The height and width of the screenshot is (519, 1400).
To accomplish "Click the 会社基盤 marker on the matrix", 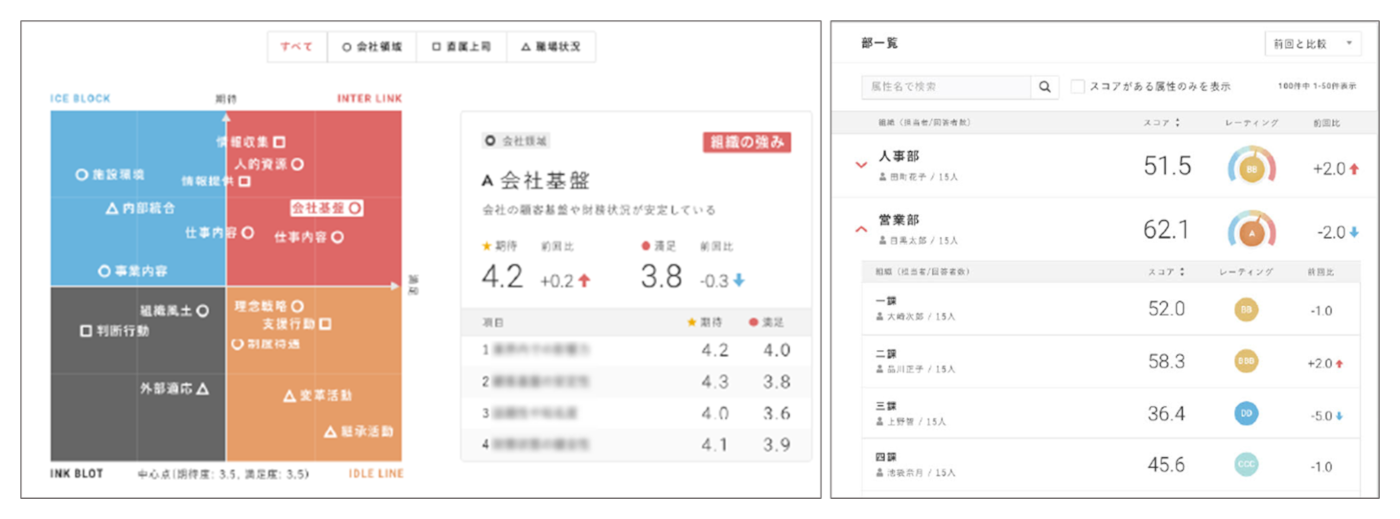I will [x=356, y=208].
